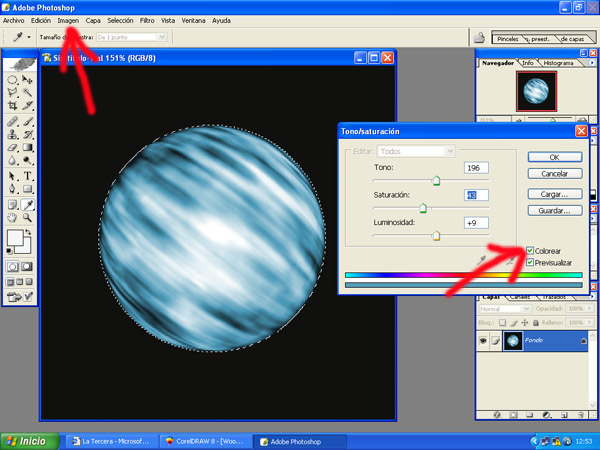Select the Clone Stamp tool

[12, 135]
